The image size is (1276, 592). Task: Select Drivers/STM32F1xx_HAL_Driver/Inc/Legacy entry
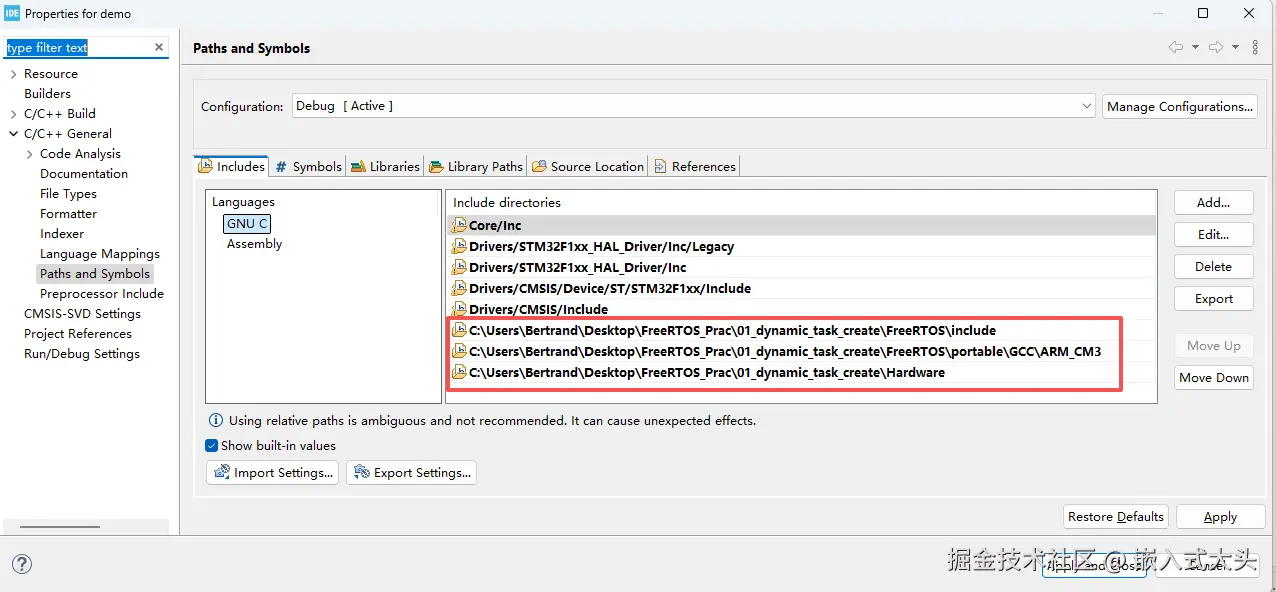(801, 246)
